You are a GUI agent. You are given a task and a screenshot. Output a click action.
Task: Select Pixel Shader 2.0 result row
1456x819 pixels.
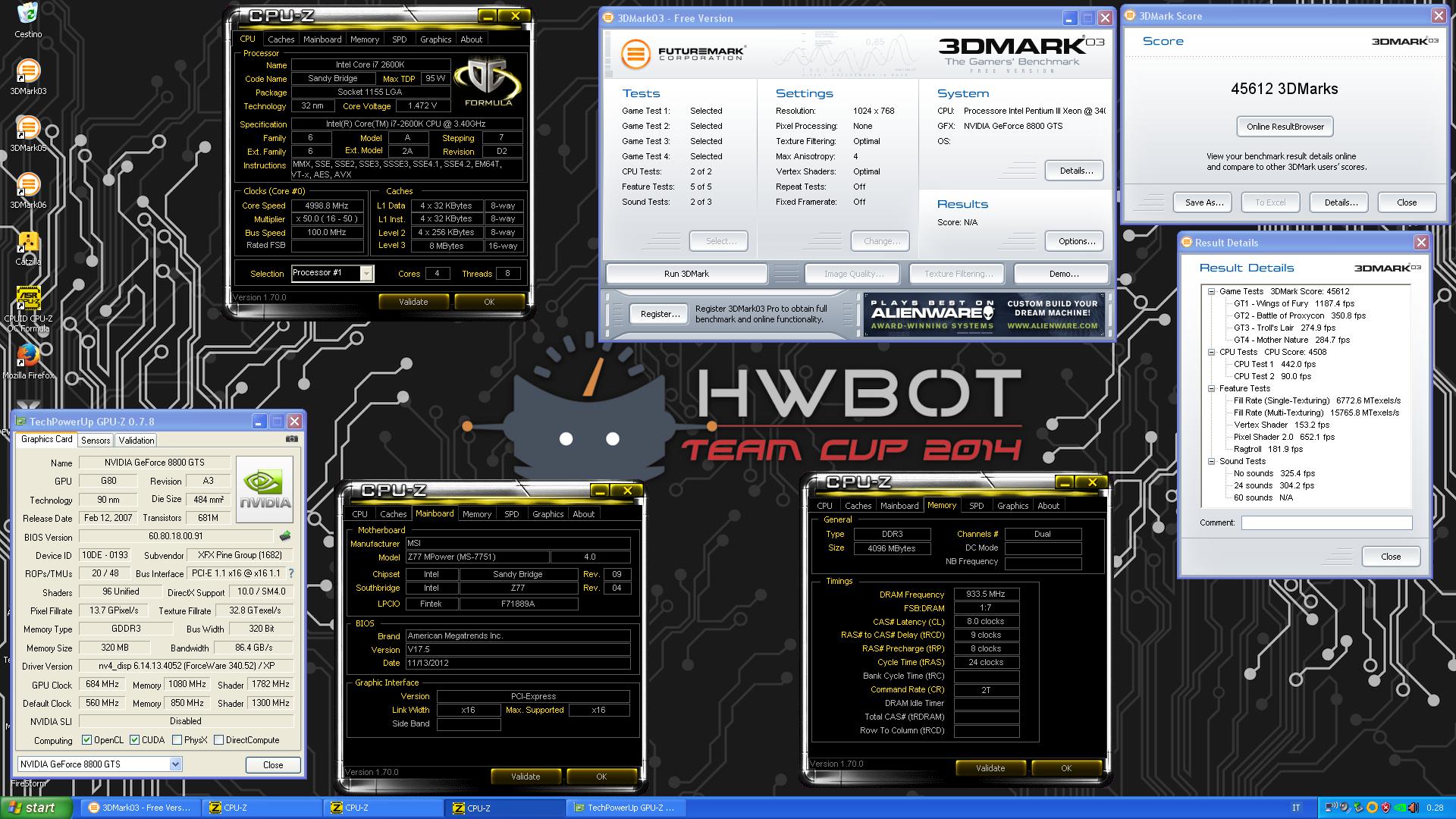tap(1284, 437)
